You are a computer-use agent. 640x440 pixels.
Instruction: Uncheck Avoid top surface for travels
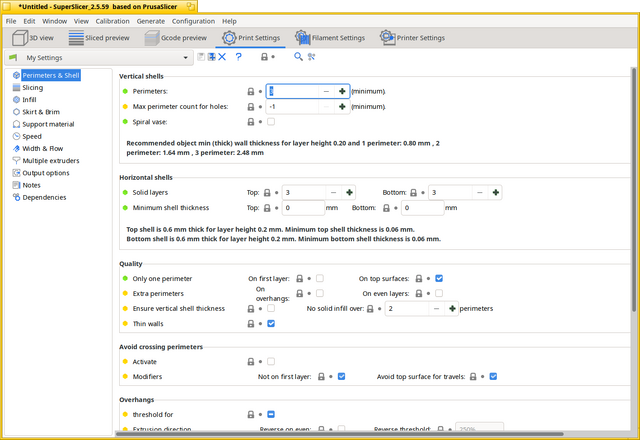[x=493, y=376]
